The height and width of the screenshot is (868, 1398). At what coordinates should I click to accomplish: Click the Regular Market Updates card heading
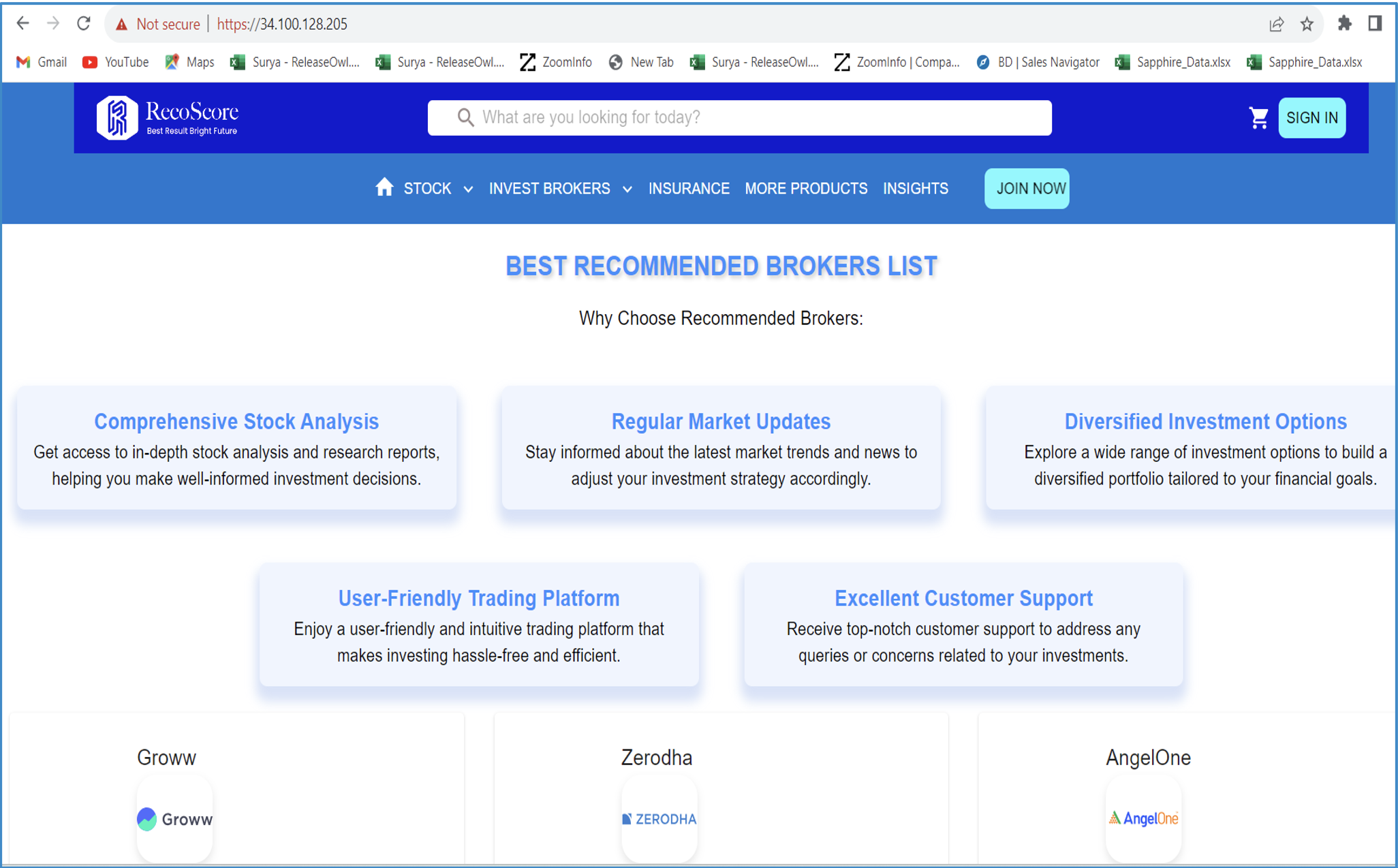click(x=721, y=422)
